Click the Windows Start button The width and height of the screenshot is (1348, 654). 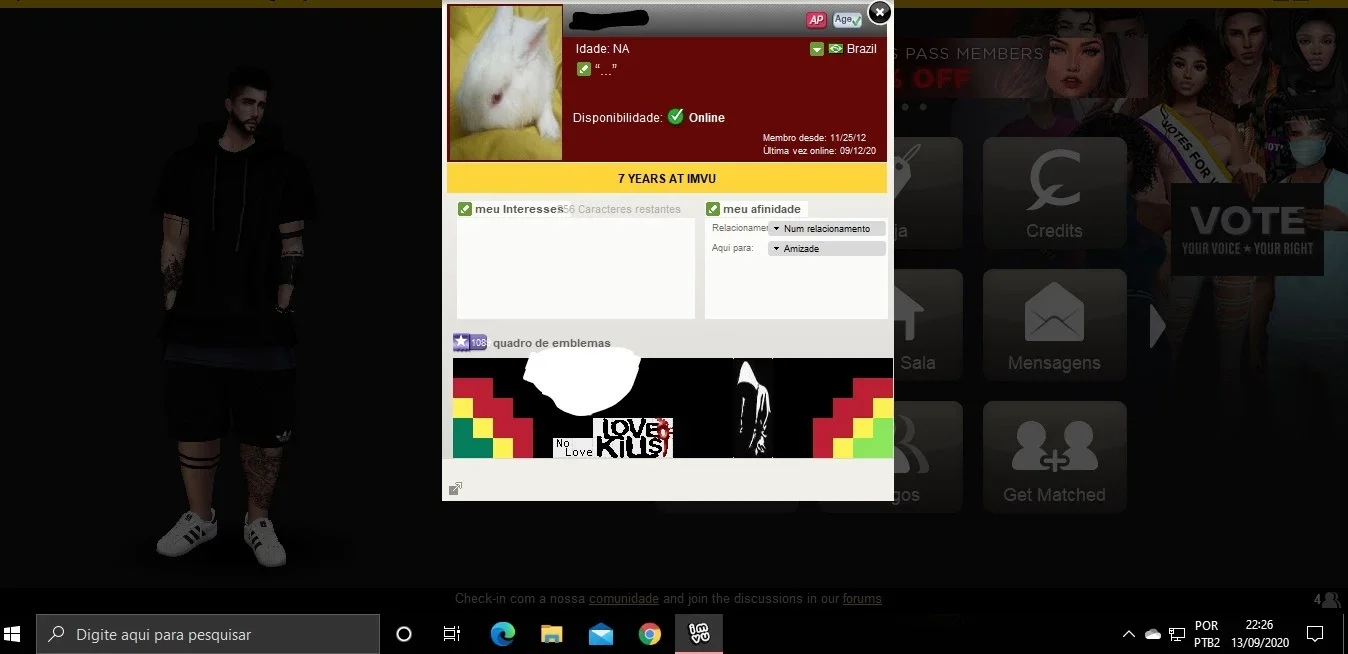[x=13, y=634]
